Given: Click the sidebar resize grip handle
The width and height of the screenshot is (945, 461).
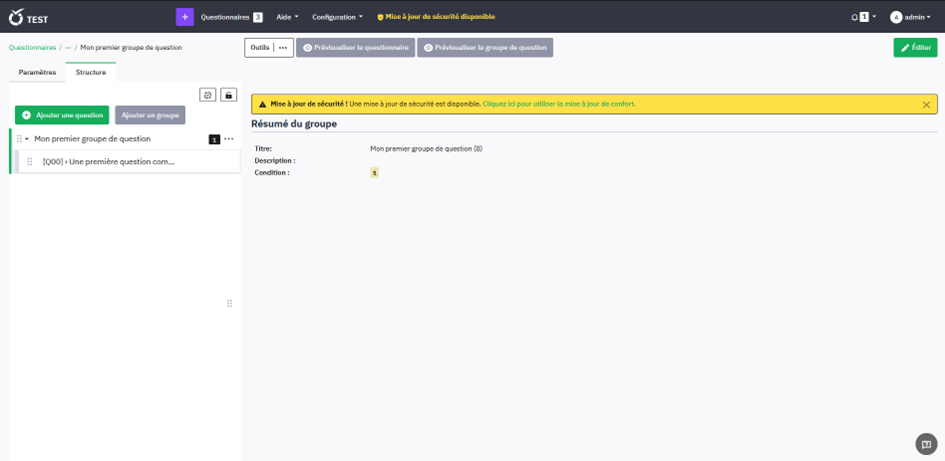Looking at the screenshot, I should 230,303.
